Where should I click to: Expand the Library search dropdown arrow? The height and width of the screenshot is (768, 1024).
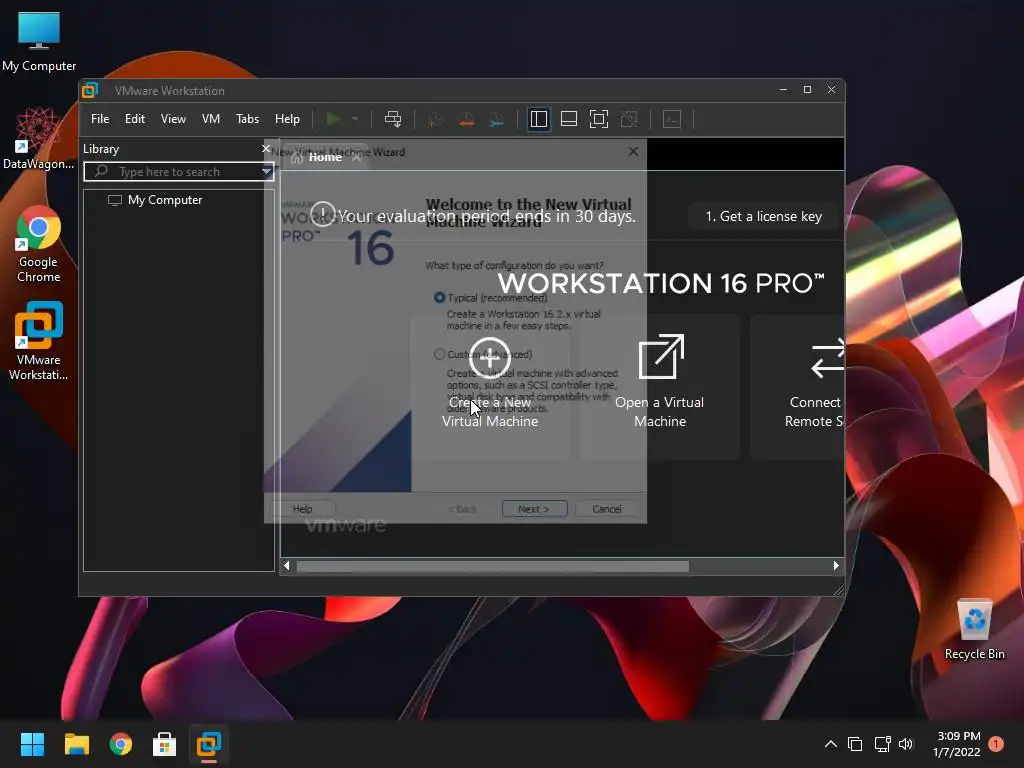pos(266,172)
